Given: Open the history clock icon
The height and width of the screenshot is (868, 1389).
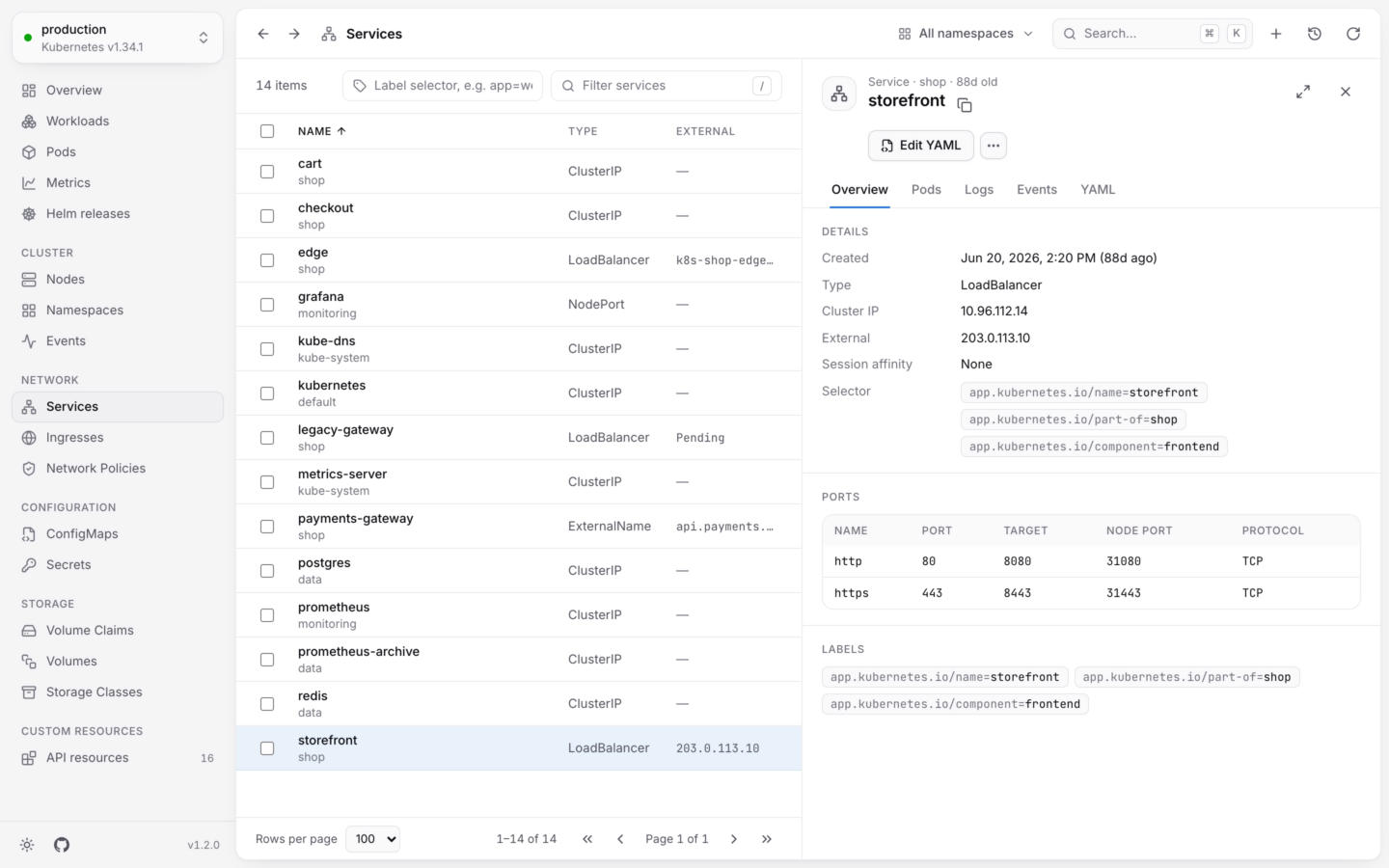Looking at the screenshot, I should [1315, 34].
